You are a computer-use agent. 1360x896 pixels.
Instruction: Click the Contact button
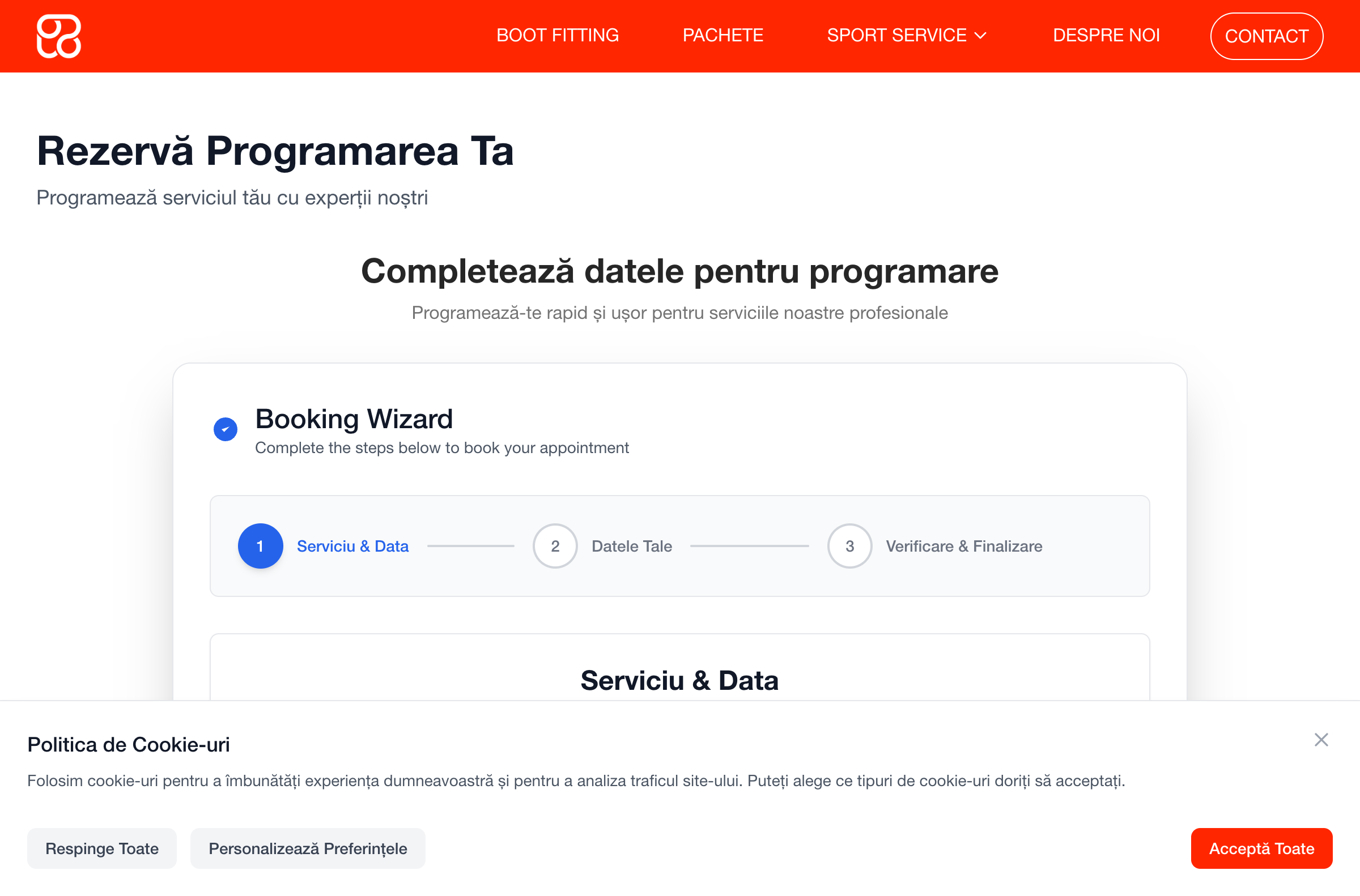[x=1266, y=36]
